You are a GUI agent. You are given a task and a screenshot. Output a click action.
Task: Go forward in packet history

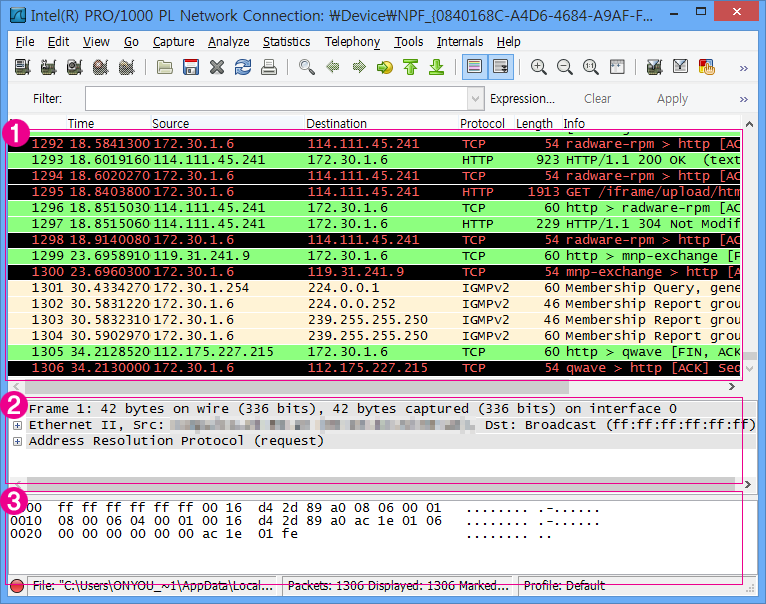359,66
